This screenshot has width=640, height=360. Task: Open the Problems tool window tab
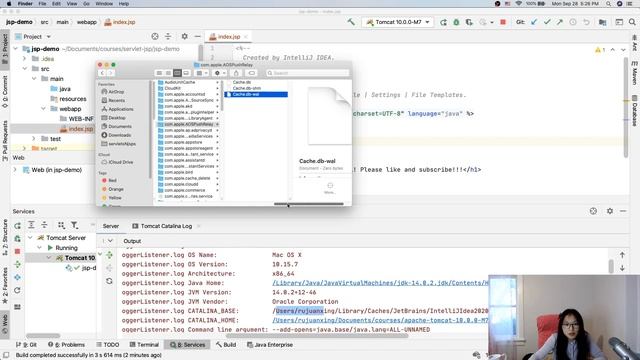point(66,345)
